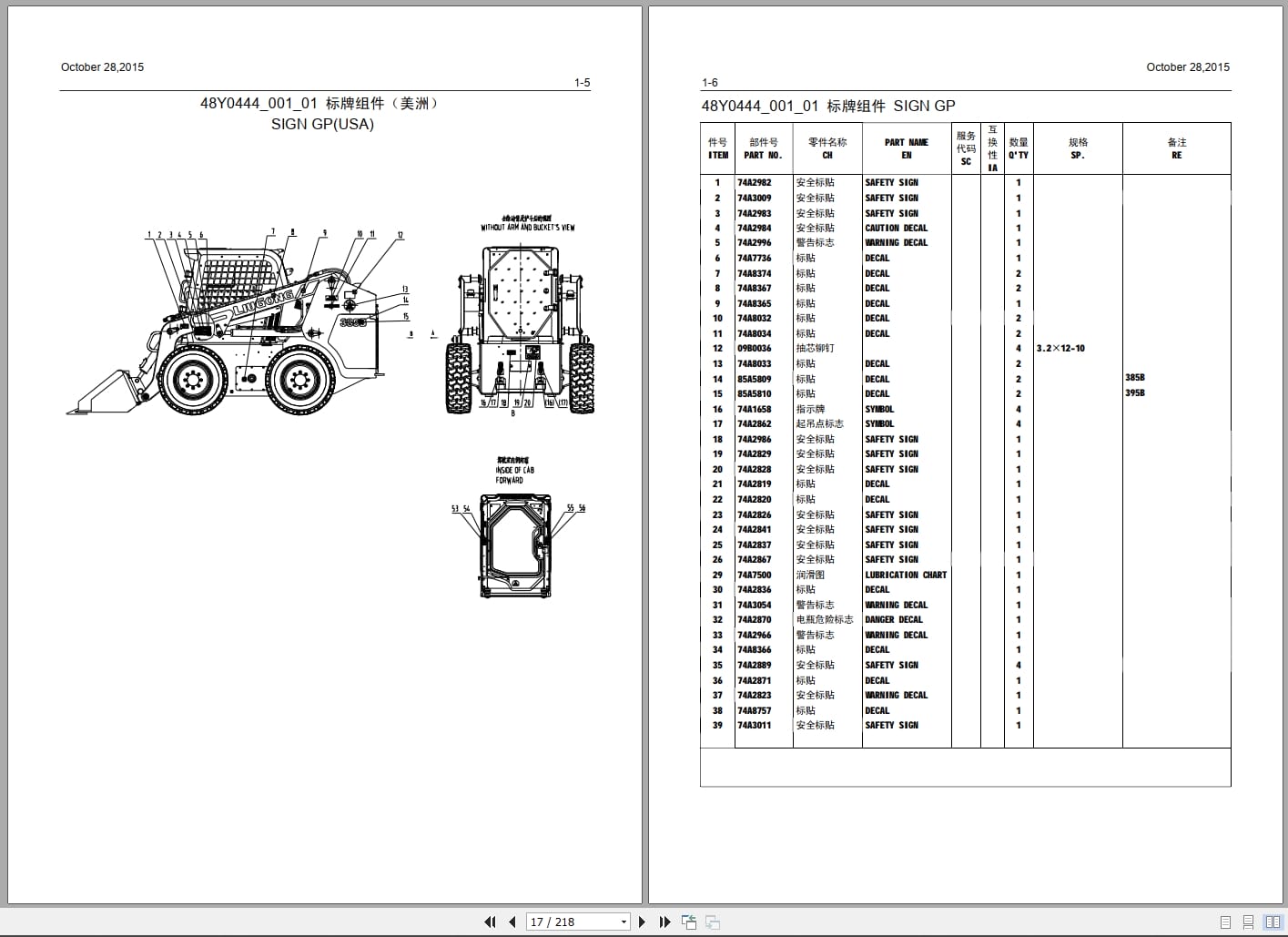The image size is (1288, 937).
Task: Click part number 74A2836
Action: (x=754, y=590)
